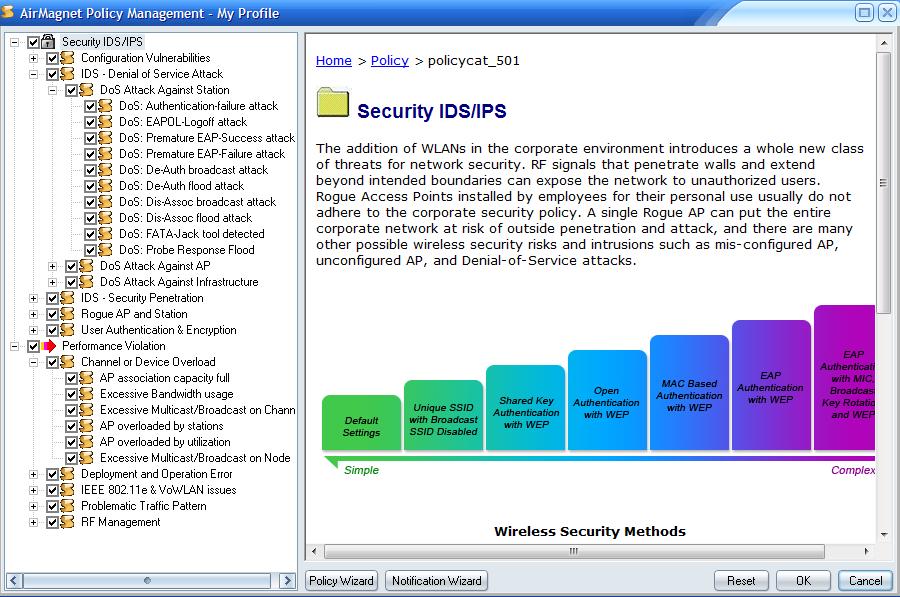Open the Policy Wizard
The width and height of the screenshot is (900, 597).
pos(341,580)
